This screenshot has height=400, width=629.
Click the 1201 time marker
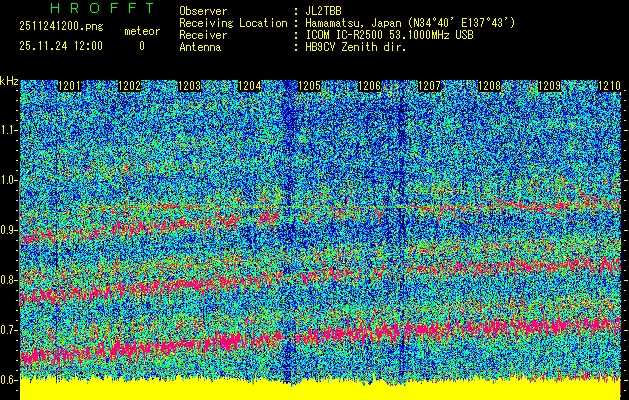(71, 87)
